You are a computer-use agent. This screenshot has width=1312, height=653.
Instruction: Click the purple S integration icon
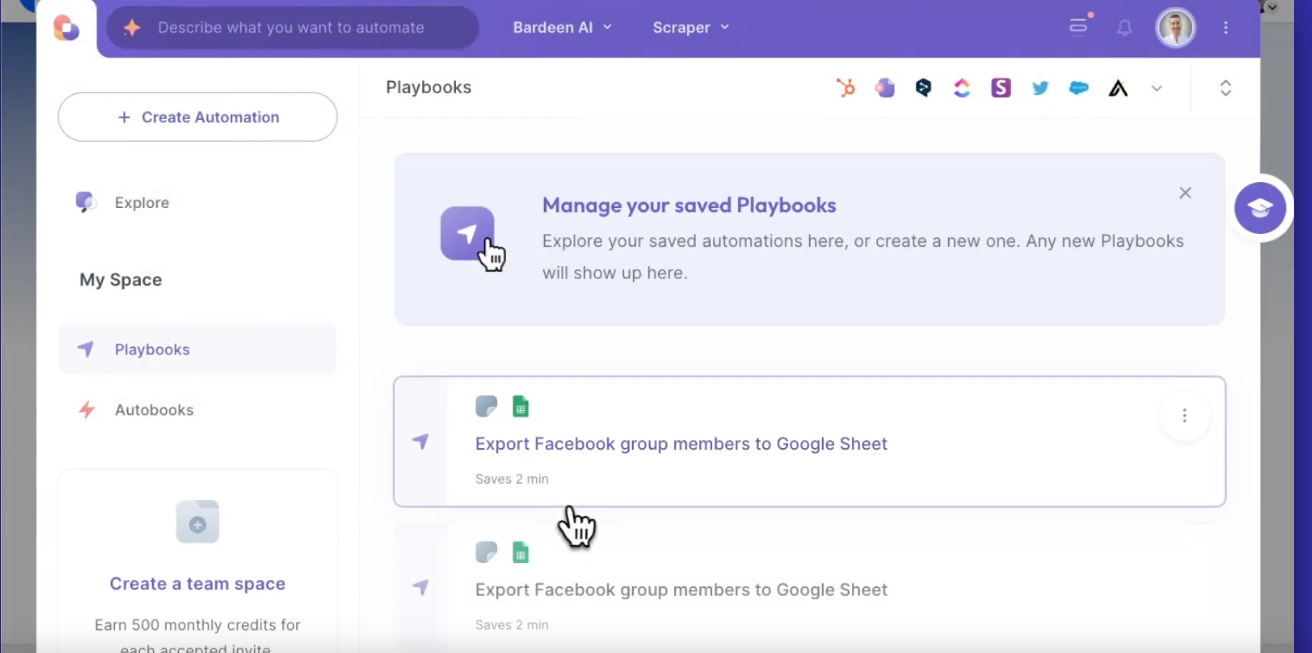click(x=1001, y=88)
